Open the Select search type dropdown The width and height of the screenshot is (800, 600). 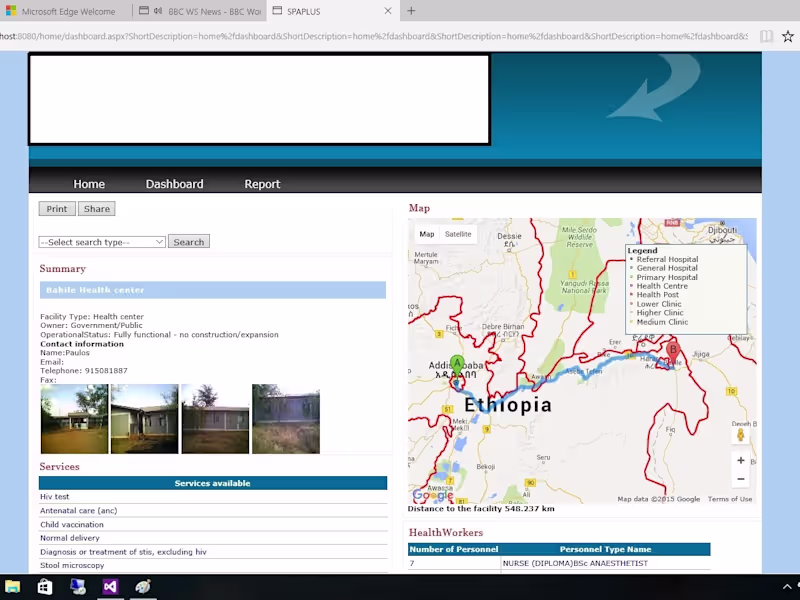(102, 242)
